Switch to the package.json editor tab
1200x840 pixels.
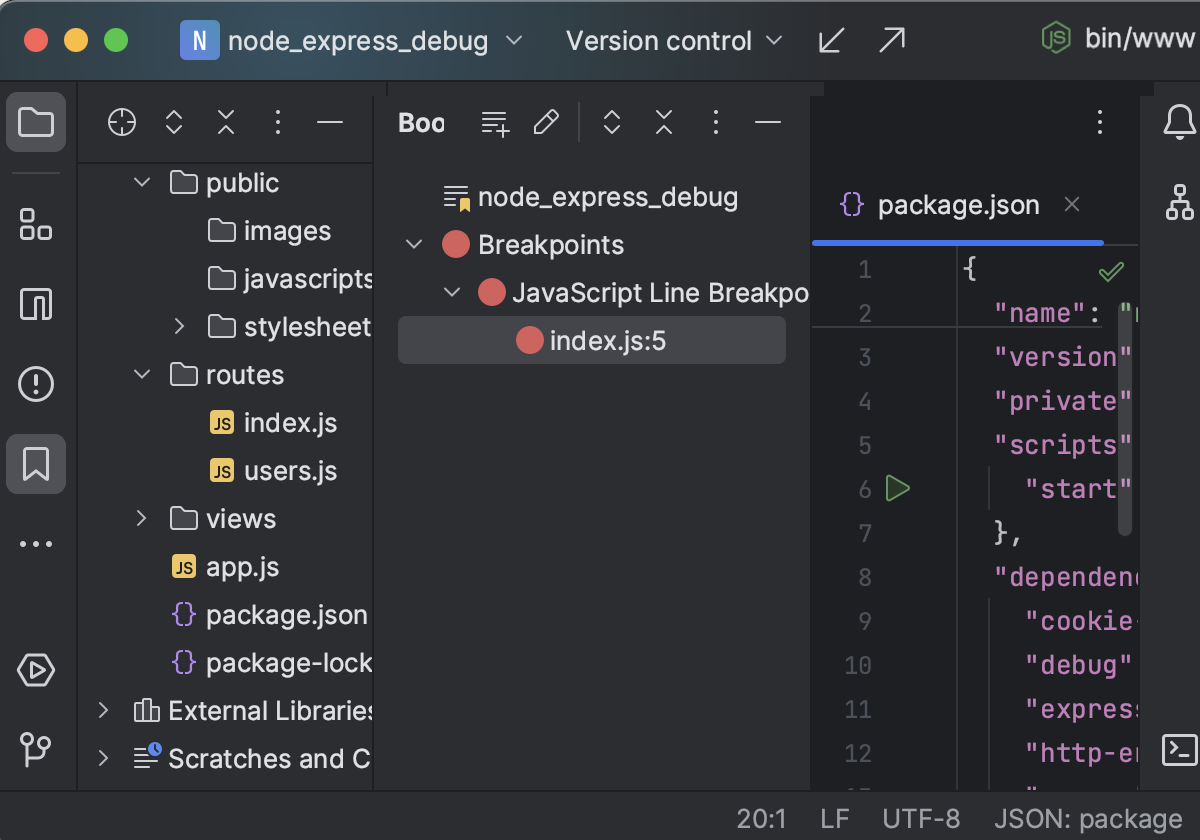tap(957, 205)
